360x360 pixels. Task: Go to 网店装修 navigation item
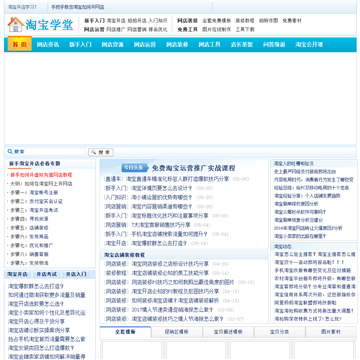177,44
